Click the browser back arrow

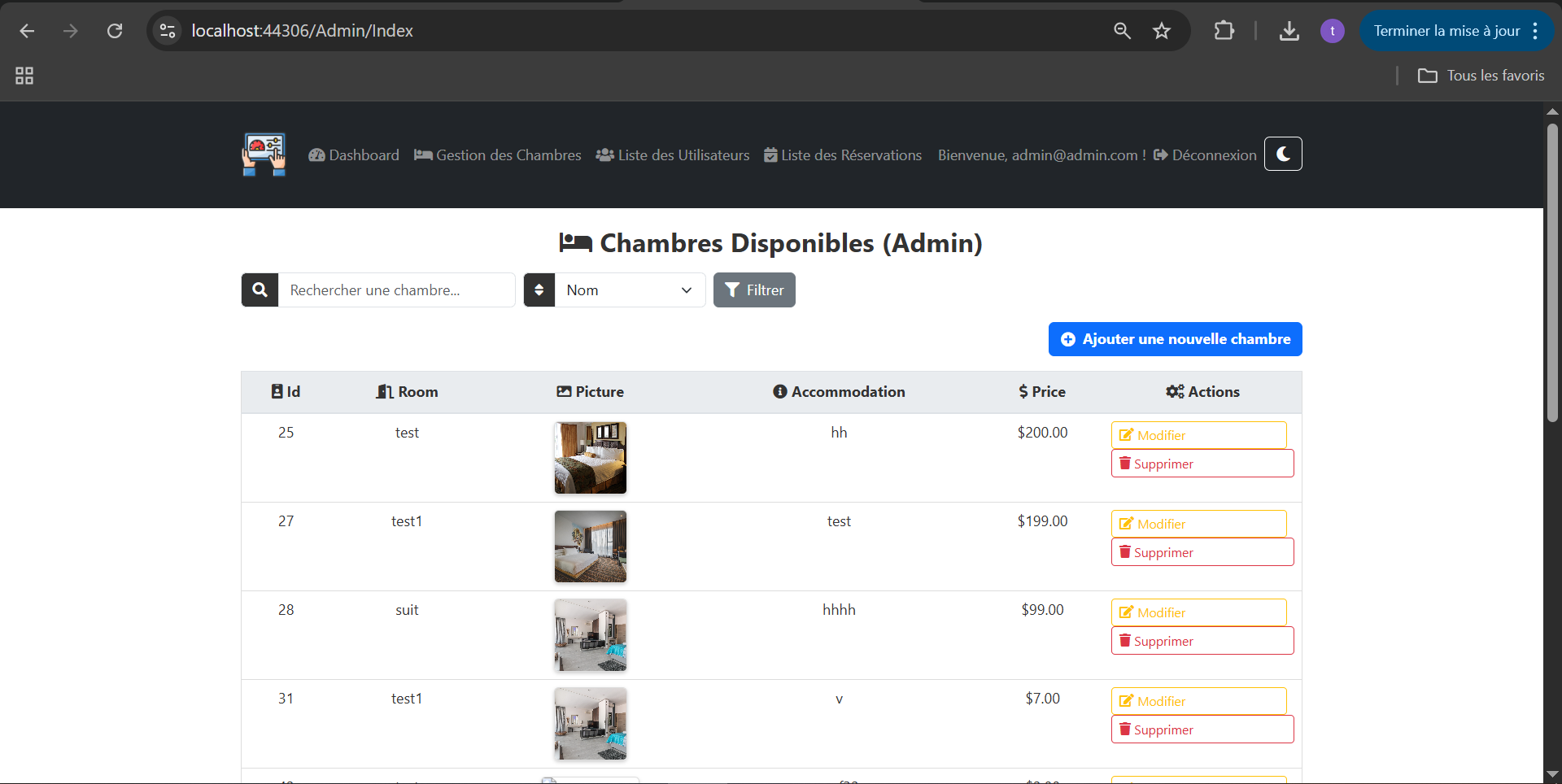pos(27,31)
